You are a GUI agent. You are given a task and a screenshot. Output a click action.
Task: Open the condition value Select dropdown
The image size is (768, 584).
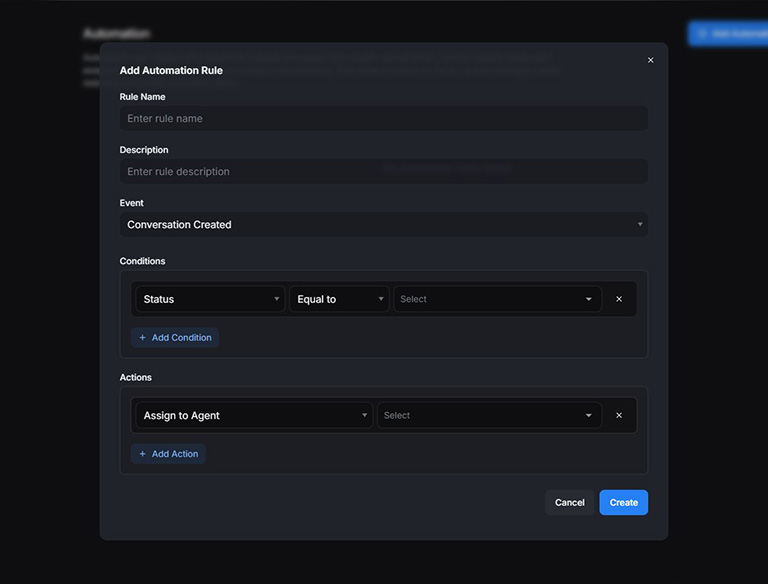point(497,299)
